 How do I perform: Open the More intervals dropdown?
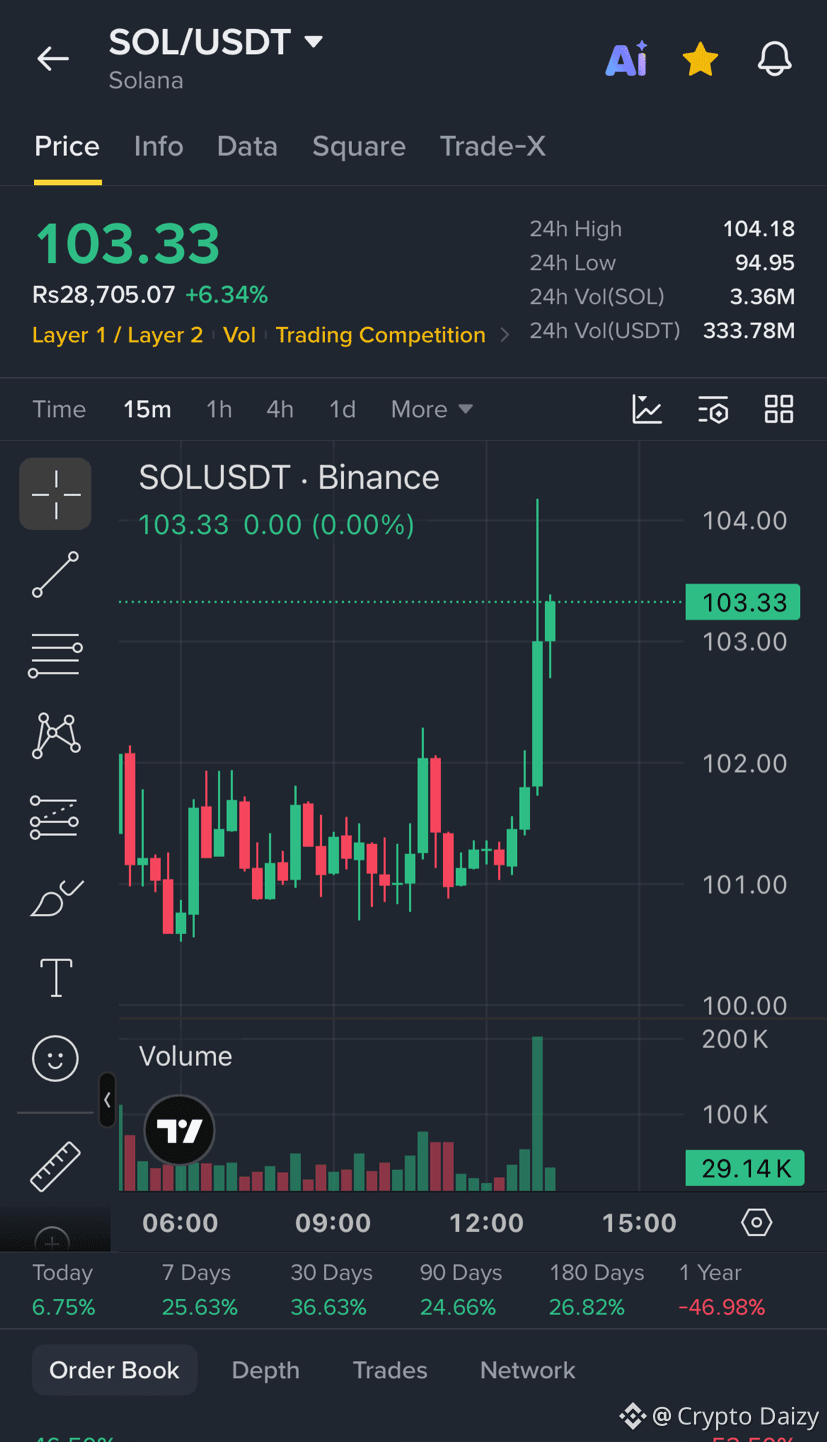(x=431, y=409)
